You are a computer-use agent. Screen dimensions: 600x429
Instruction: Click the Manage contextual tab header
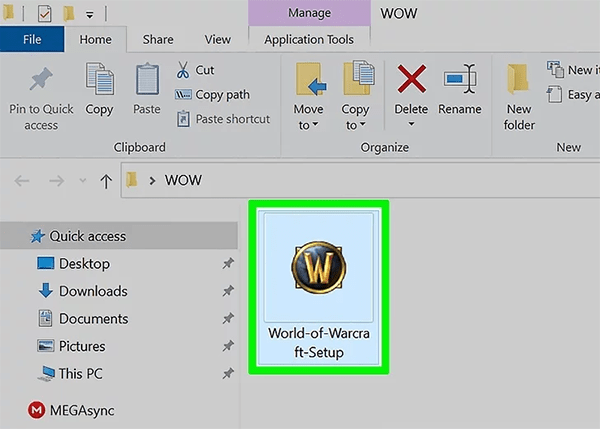point(309,13)
